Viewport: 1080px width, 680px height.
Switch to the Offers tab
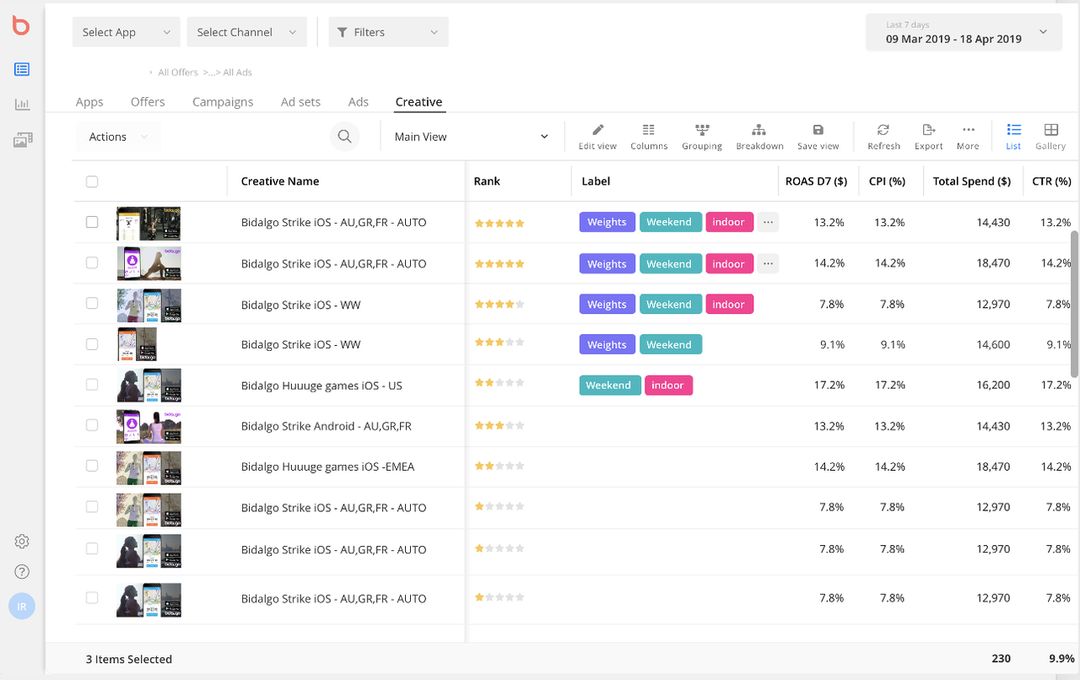(147, 102)
